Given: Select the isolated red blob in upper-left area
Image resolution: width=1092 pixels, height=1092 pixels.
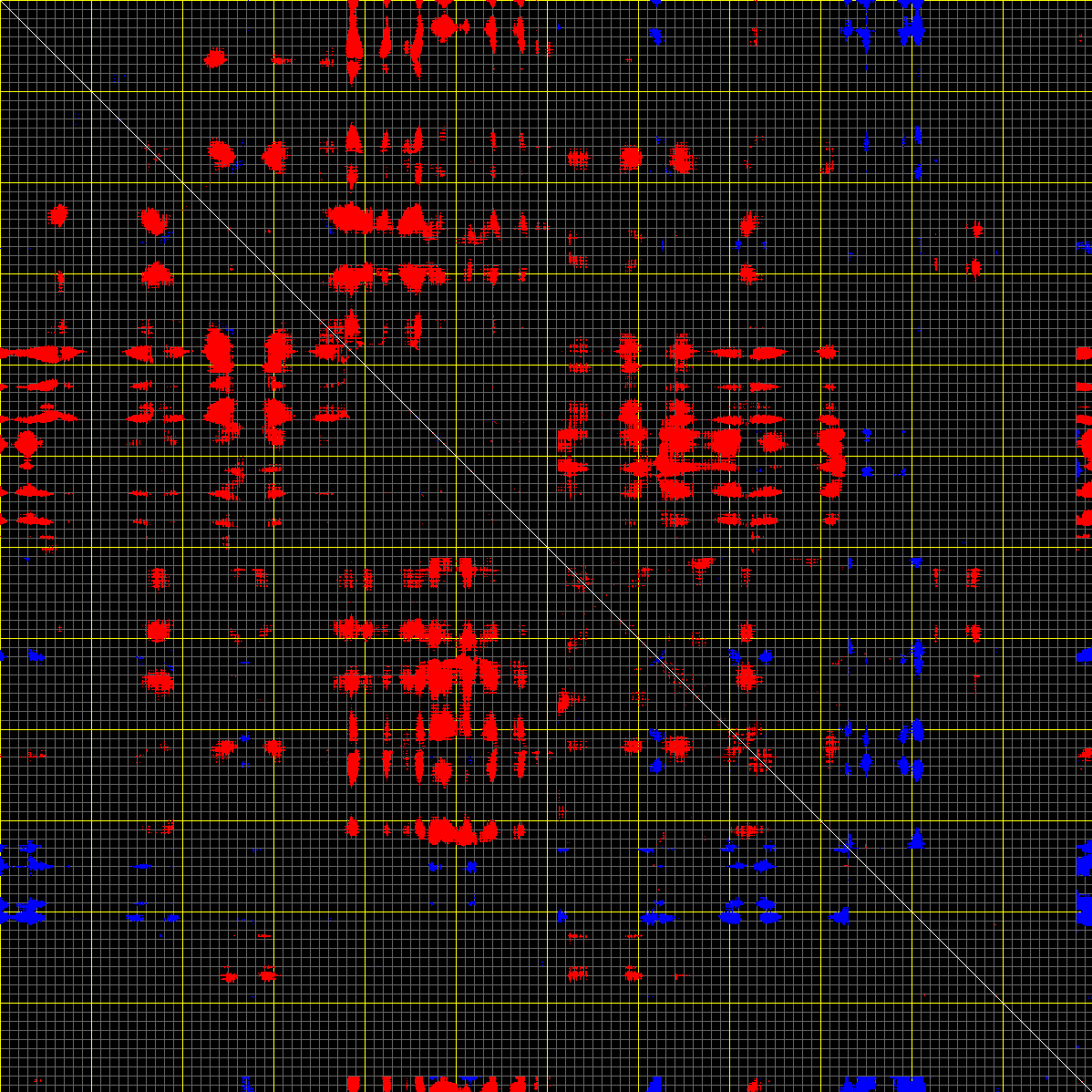Looking at the screenshot, I should (x=214, y=58).
